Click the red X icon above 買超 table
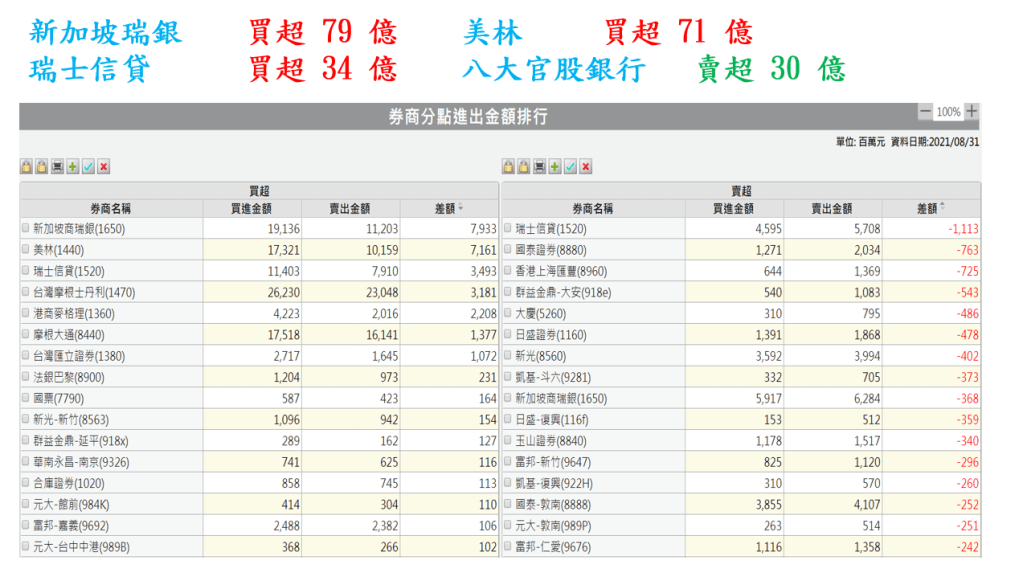Screen dimensions: 1023x585 pos(103,166)
